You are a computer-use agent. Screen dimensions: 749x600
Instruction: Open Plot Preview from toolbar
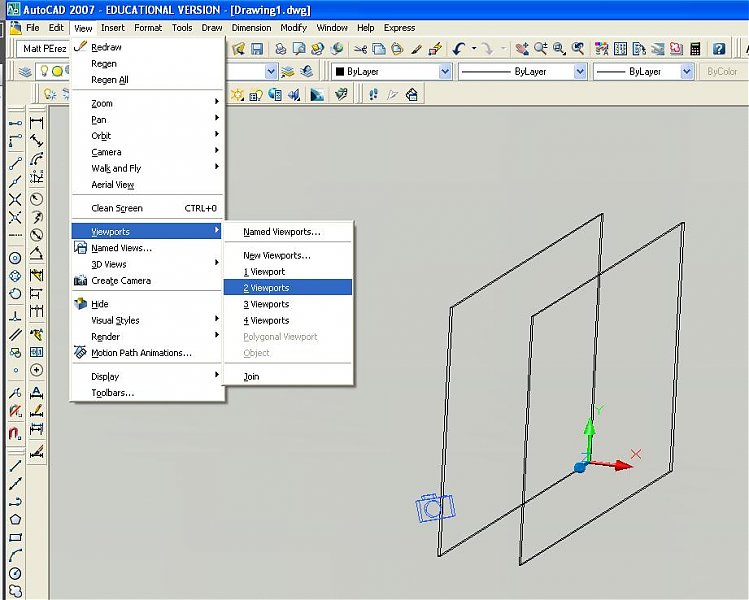coord(300,49)
